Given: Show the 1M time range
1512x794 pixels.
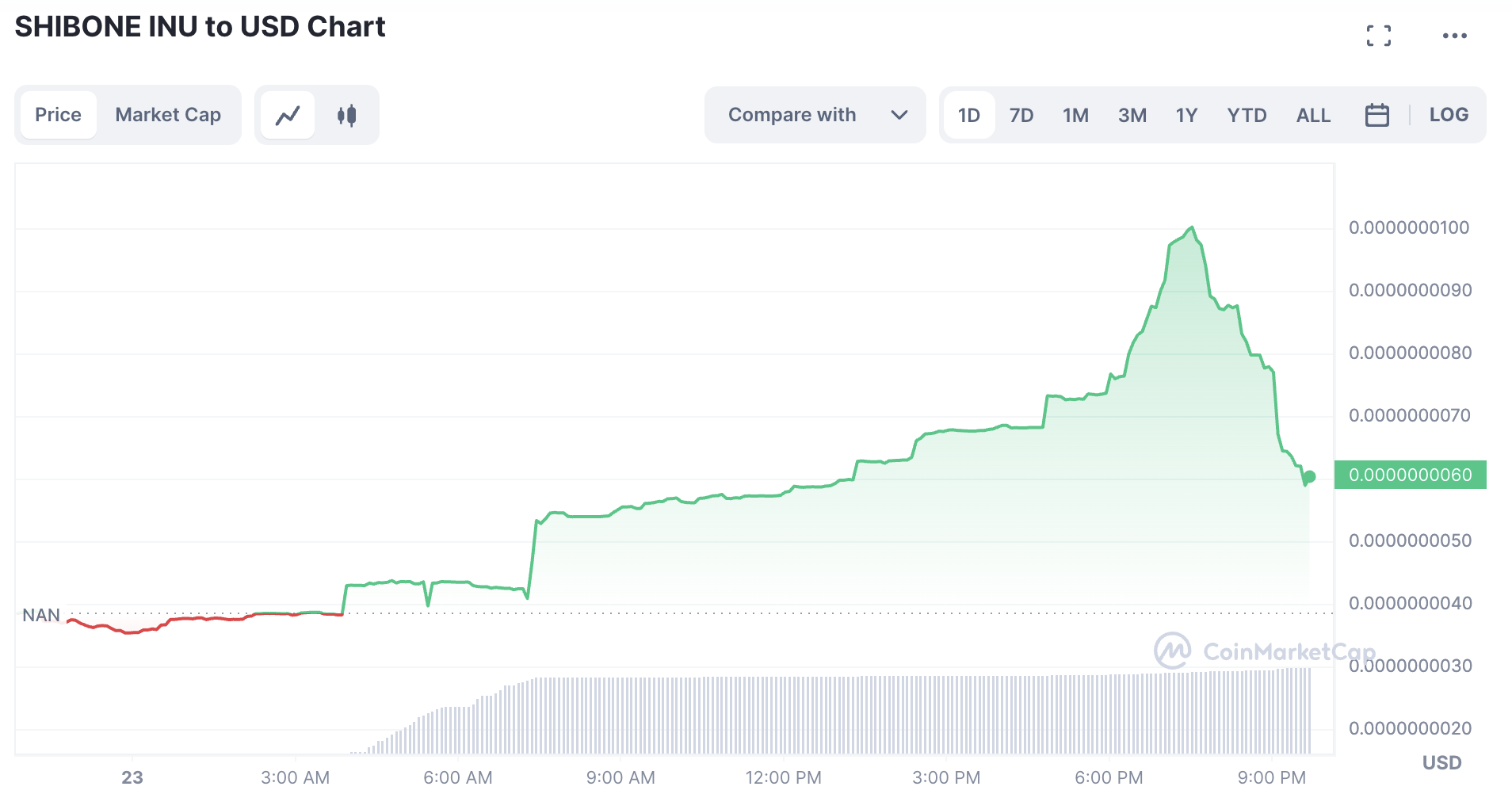Looking at the screenshot, I should pyautogui.click(x=1075, y=116).
